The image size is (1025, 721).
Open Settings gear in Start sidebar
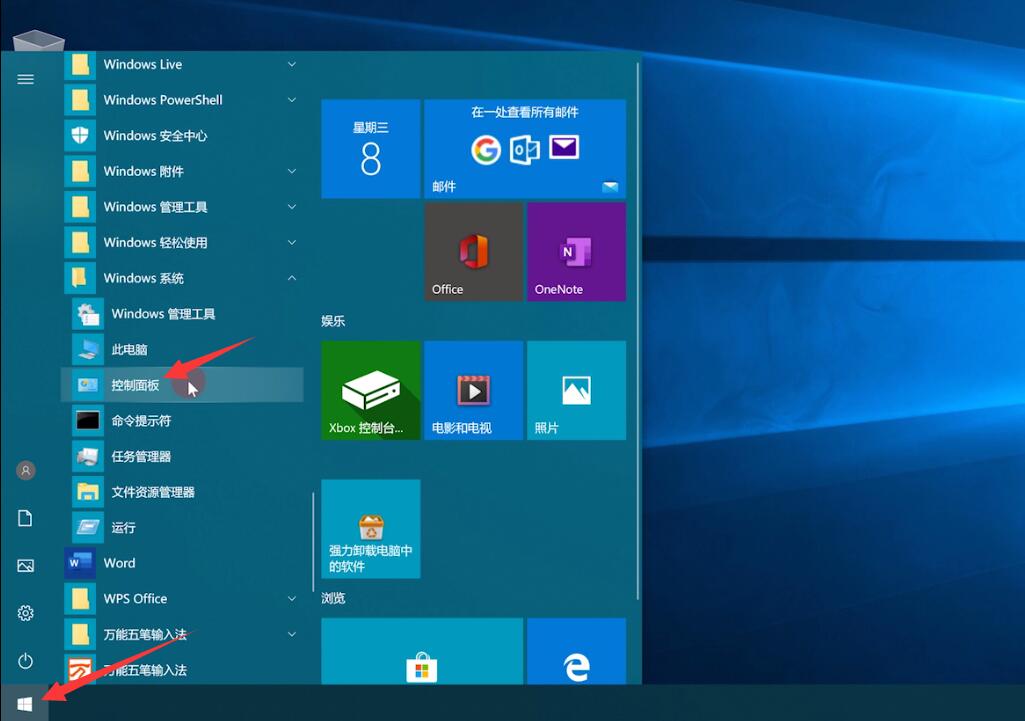pyautogui.click(x=25, y=613)
